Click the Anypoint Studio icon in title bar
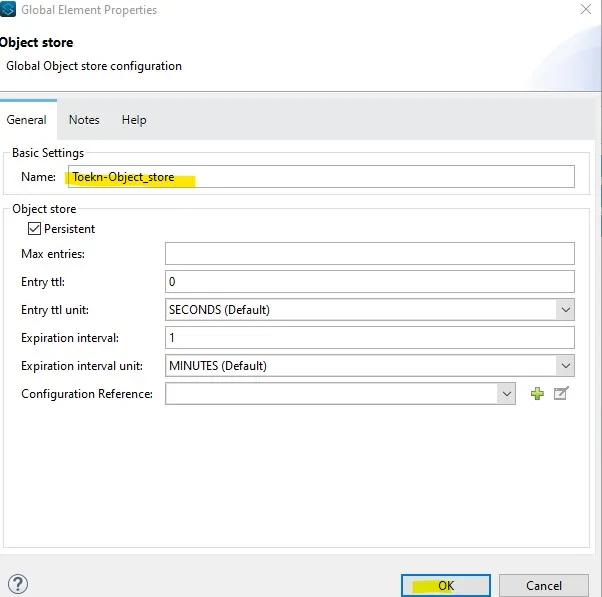The image size is (602, 597). click(8, 9)
